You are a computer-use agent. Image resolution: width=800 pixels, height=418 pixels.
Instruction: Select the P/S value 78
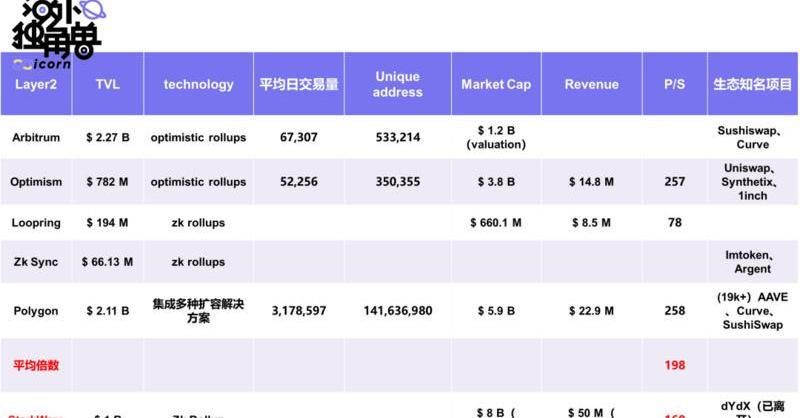click(674, 223)
